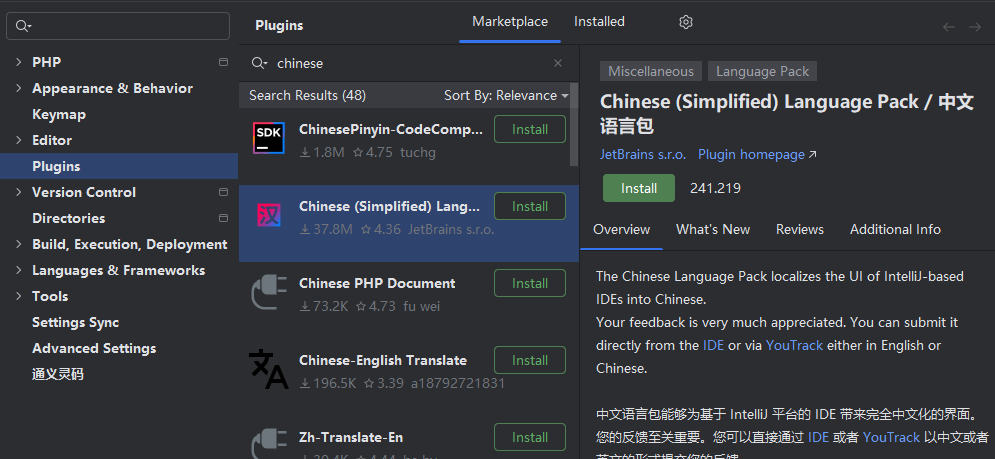Open the Overview tab

point(621,229)
